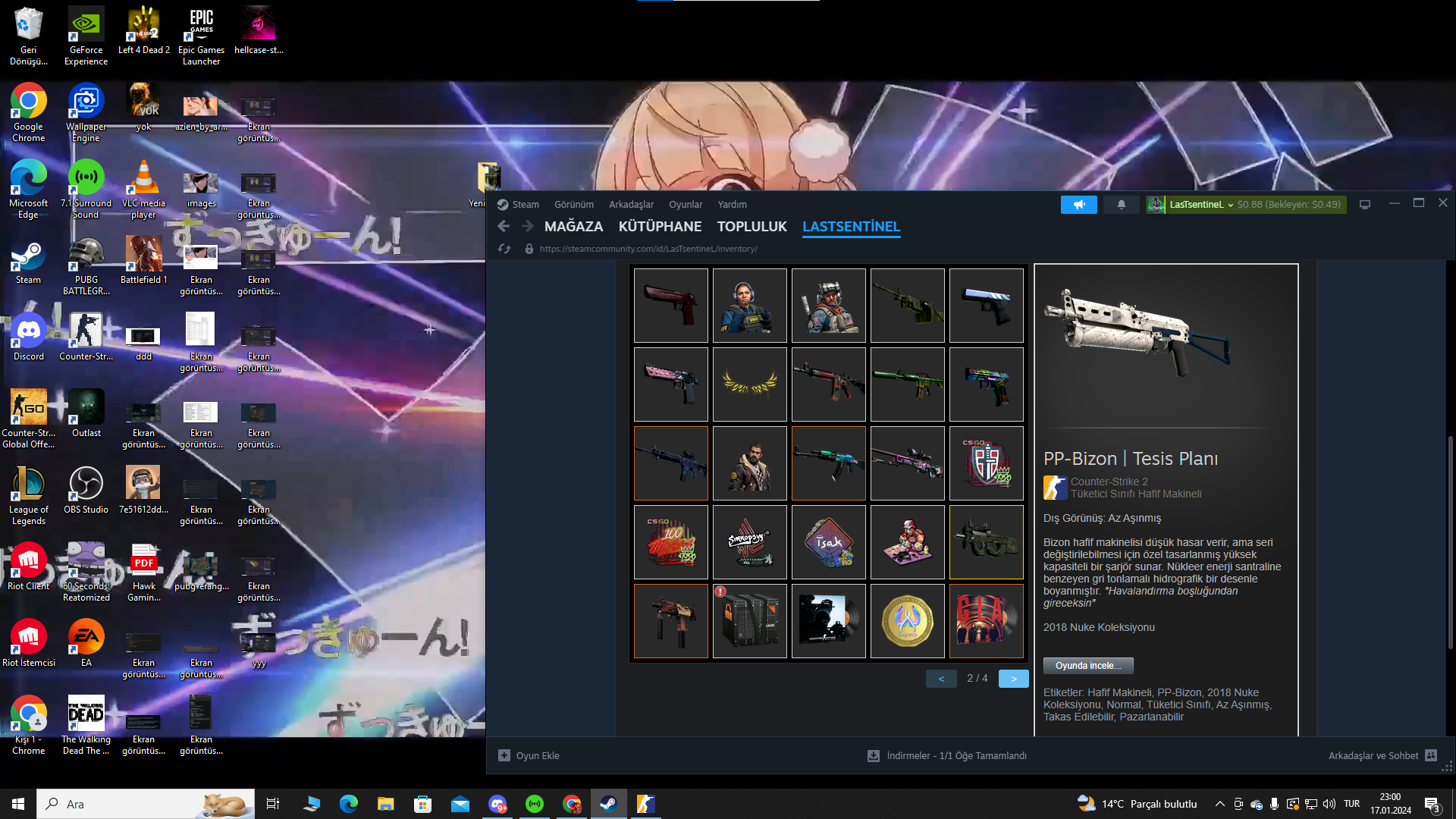Open the Steam notifications bell
This screenshot has width=1456, height=819.
click(x=1121, y=205)
